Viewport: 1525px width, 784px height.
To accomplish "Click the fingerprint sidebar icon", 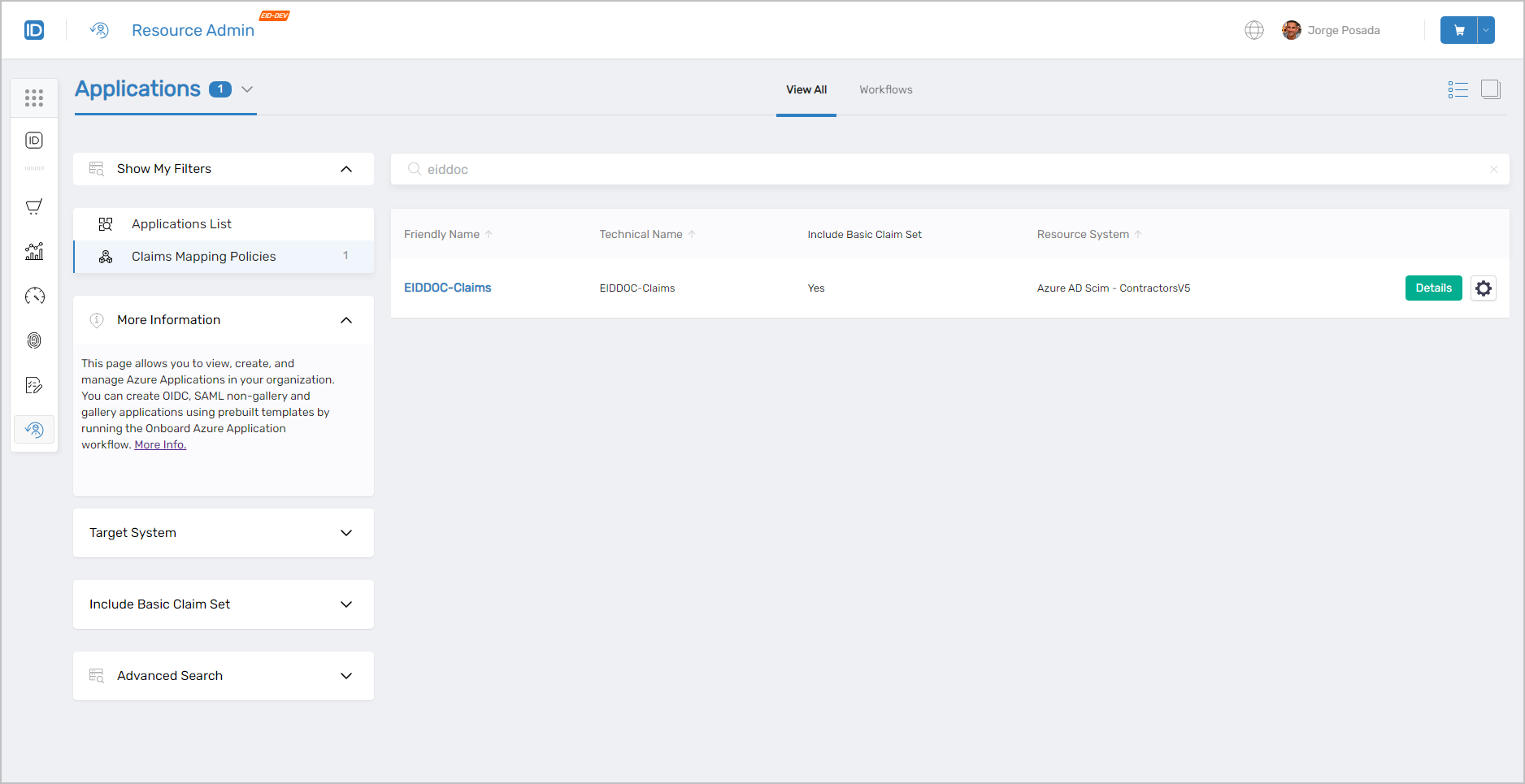I will coord(34,340).
